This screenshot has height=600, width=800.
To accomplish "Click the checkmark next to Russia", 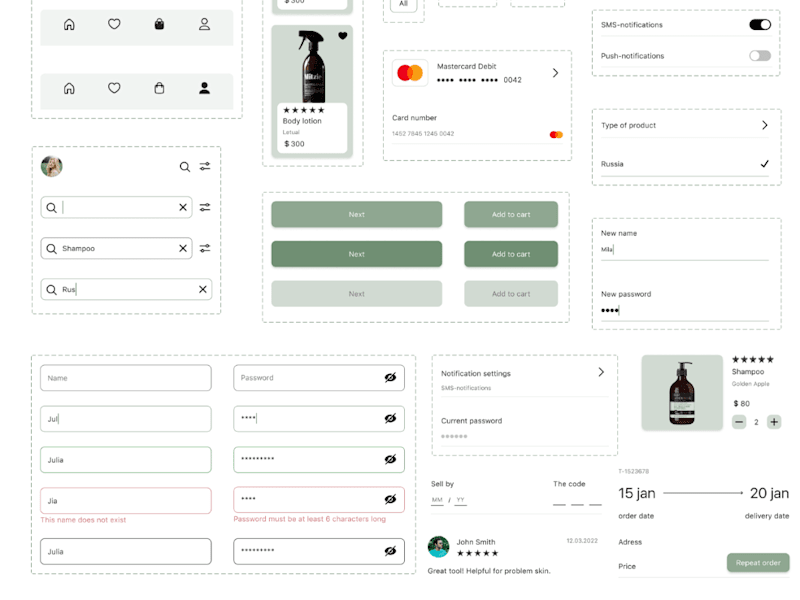I will tap(764, 164).
